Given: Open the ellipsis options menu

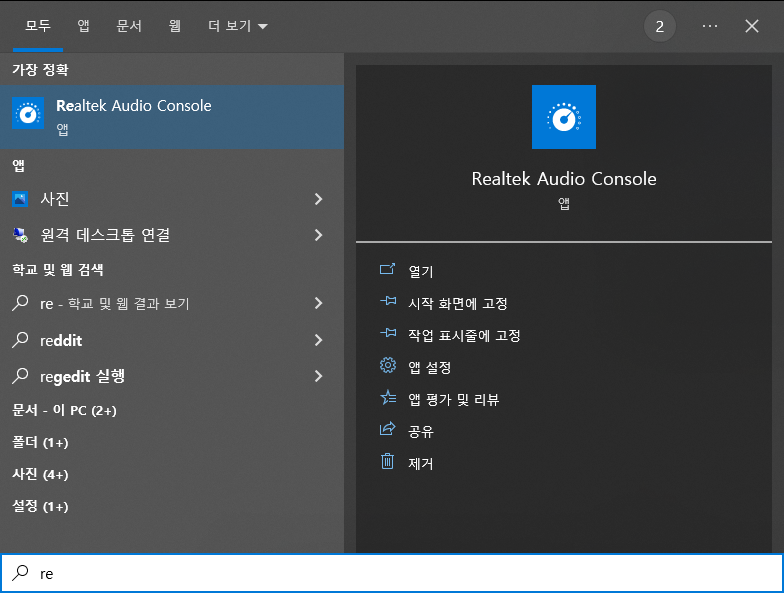Looking at the screenshot, I should [710, 26].
